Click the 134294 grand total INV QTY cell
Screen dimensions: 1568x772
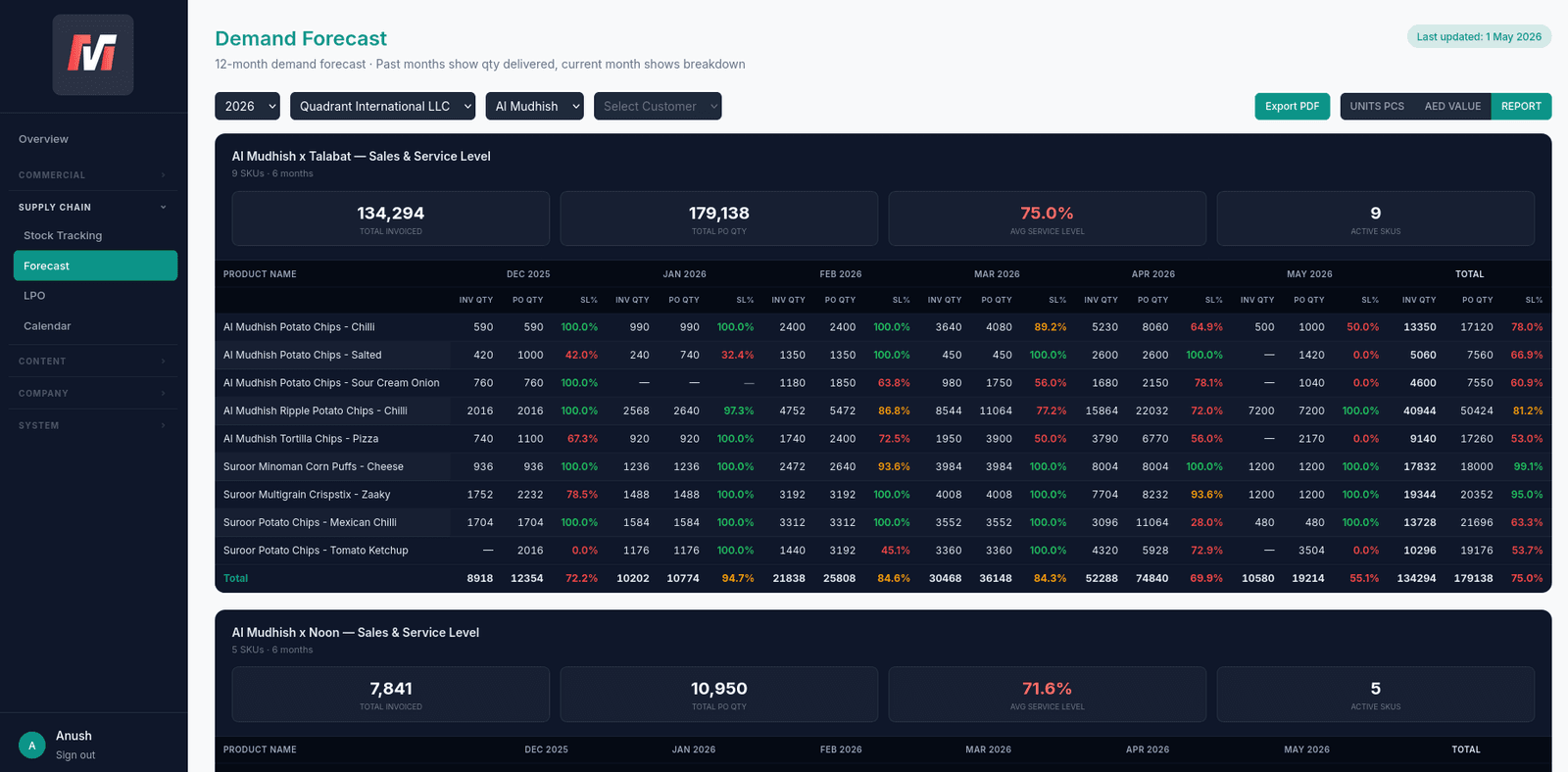1416,578
